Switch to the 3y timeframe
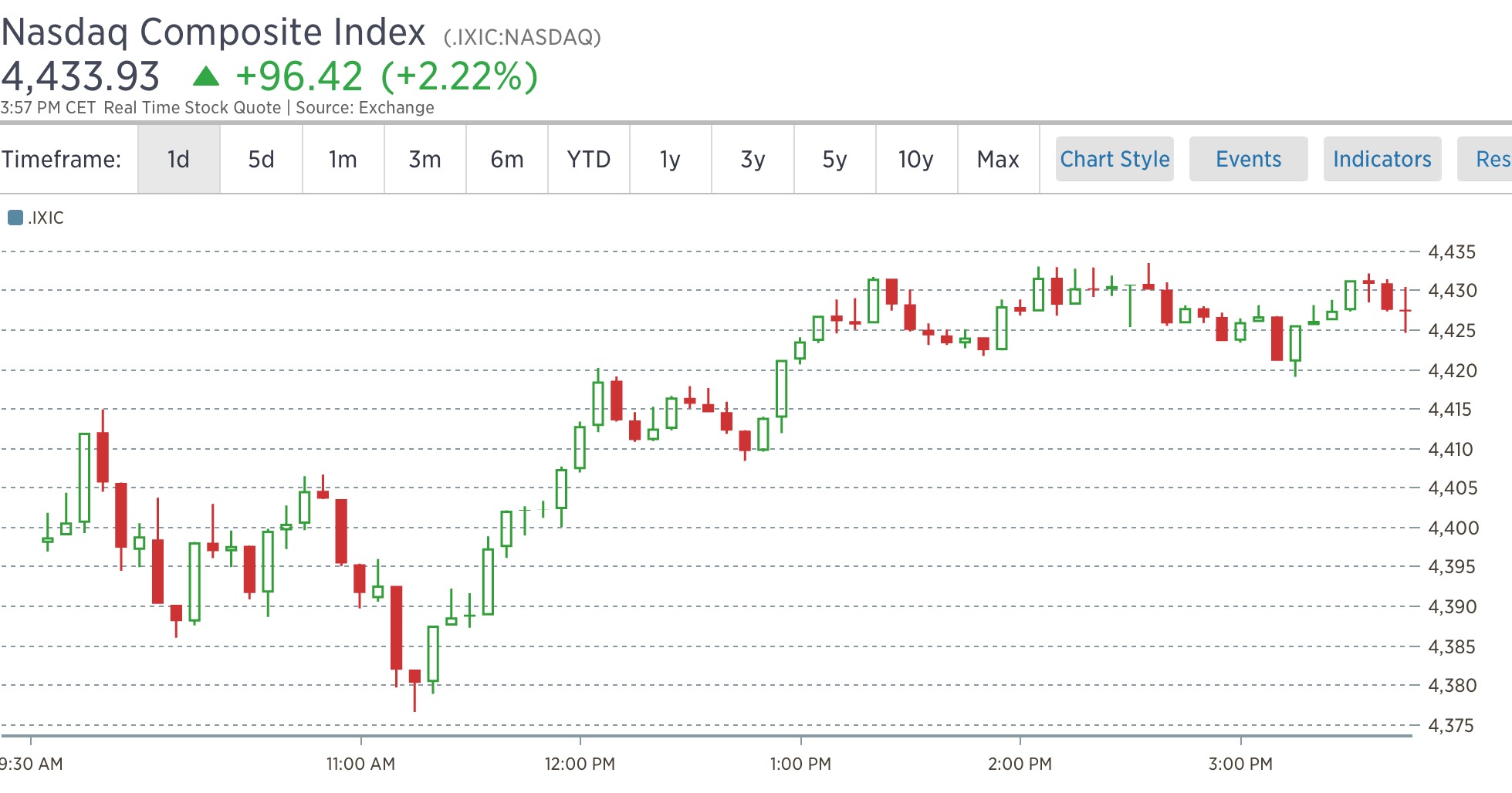The height and width of the screenshot is (793, 1512). click(x=753, y=159)
